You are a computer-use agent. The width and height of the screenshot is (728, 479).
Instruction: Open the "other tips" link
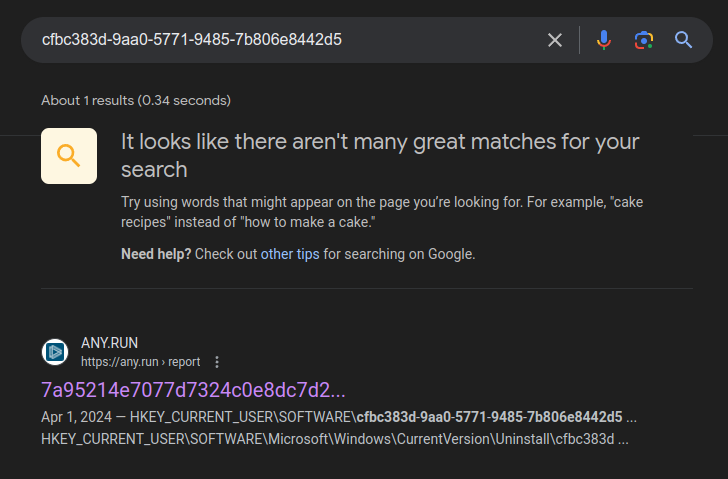(290, 254)
